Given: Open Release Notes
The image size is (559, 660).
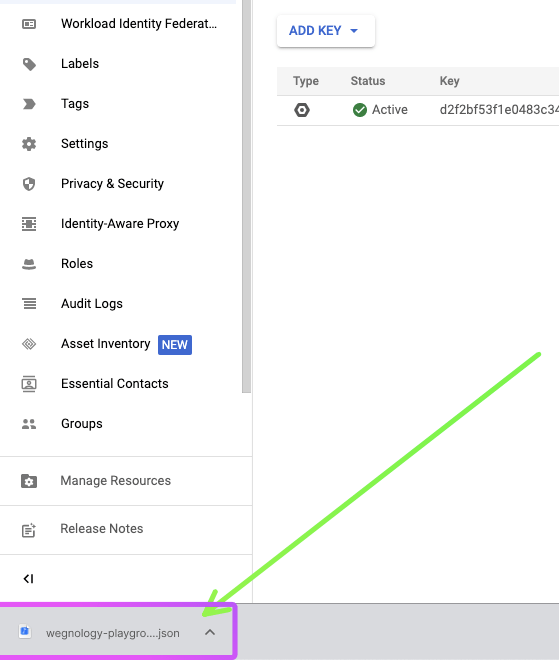Looking at the screenshot, I should (102, 529).
